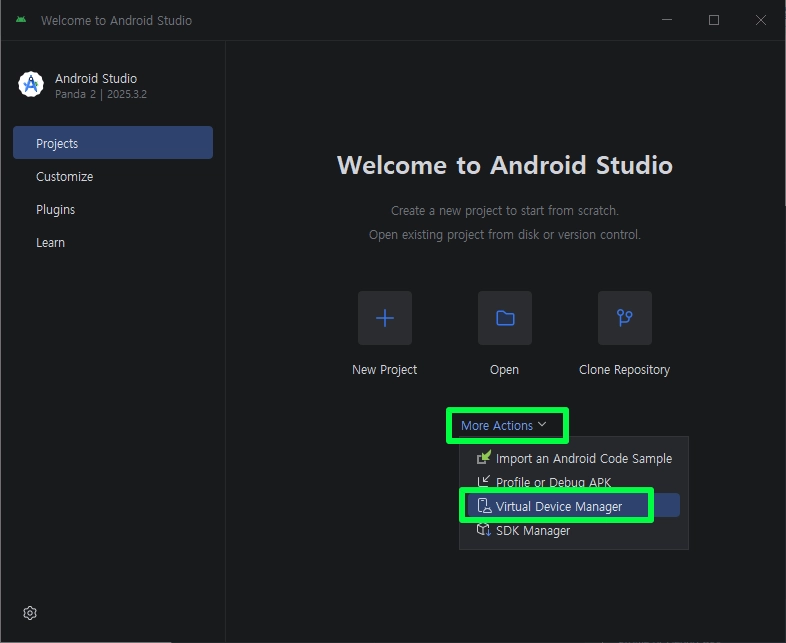786x643 pixels.
Task: Select the Projects tab
Action: 113,143
